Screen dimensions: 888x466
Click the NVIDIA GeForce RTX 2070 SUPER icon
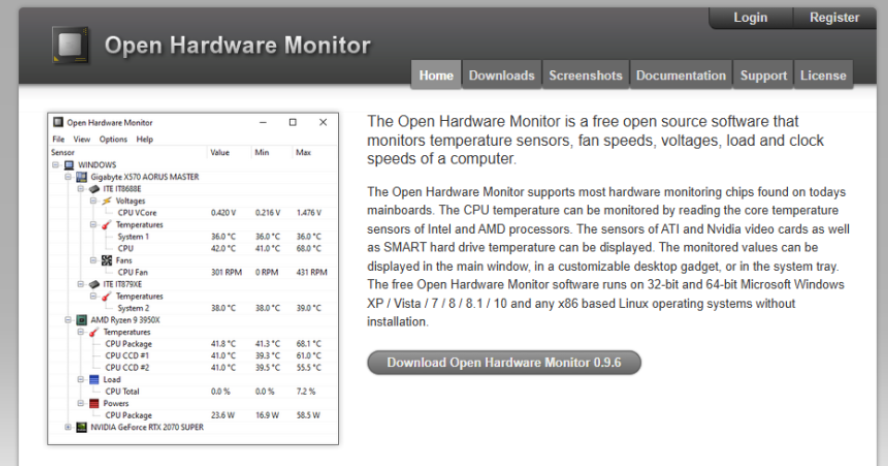pos(82,427)
